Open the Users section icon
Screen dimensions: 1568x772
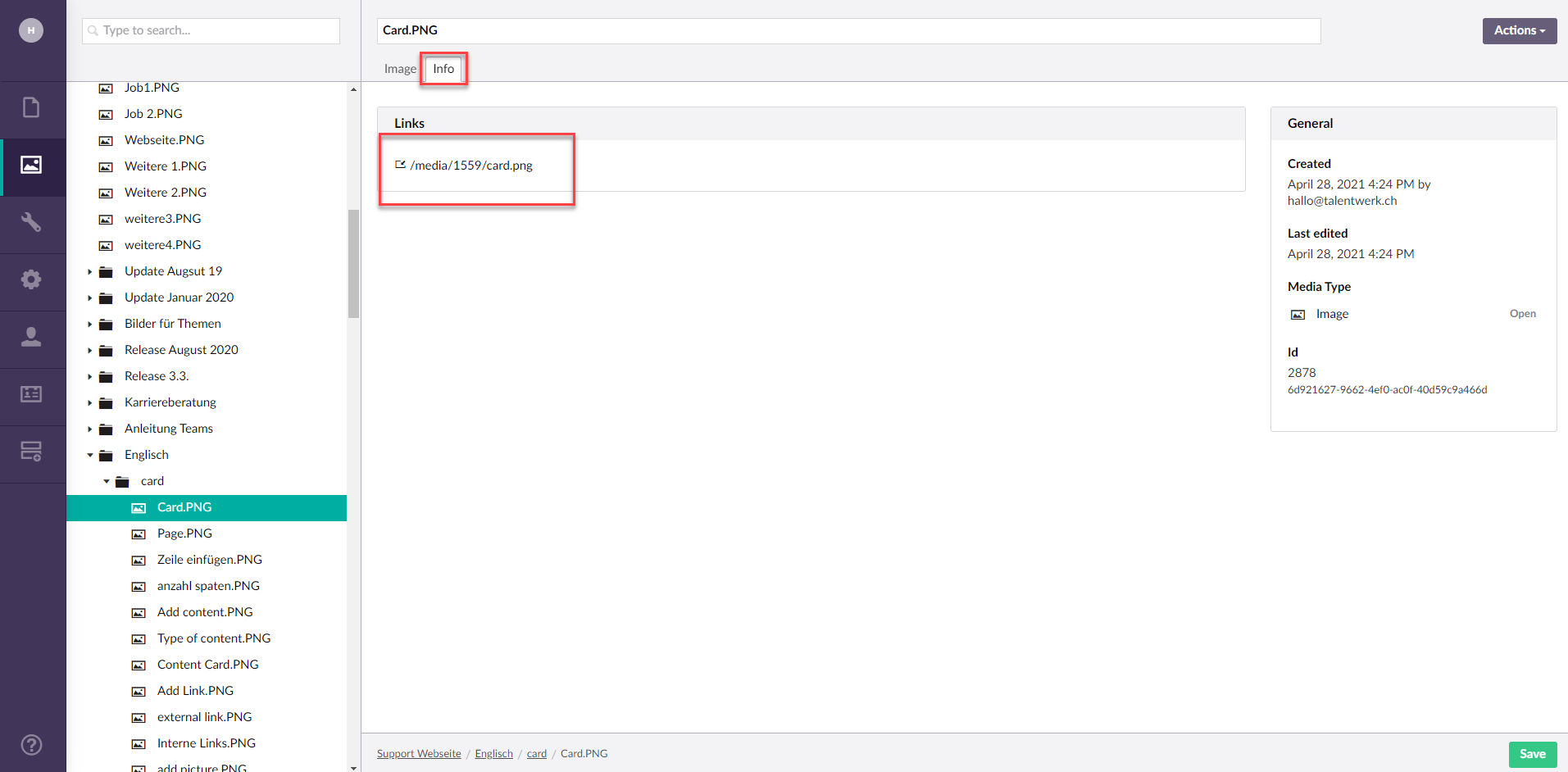coord(31,337)
